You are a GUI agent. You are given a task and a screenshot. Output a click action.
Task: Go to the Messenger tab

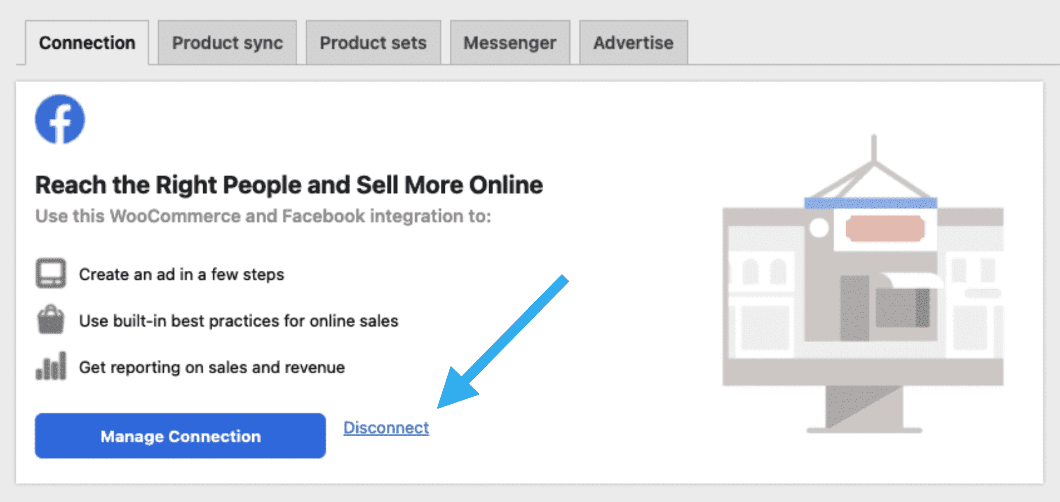510,43
